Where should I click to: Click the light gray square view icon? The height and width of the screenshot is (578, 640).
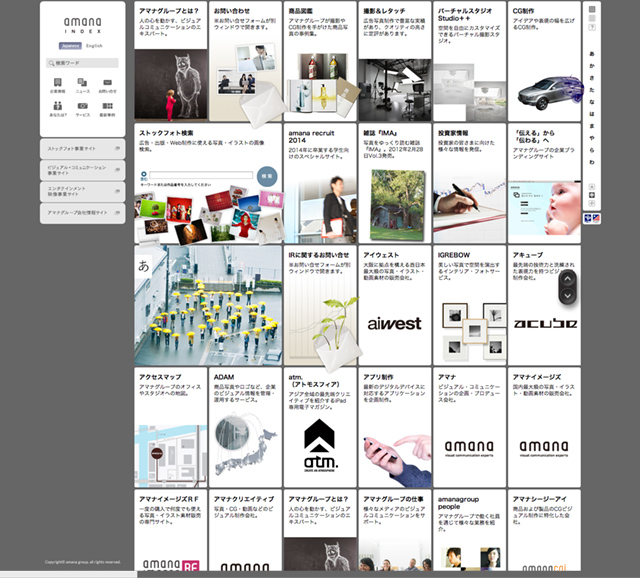coord(592,18)
